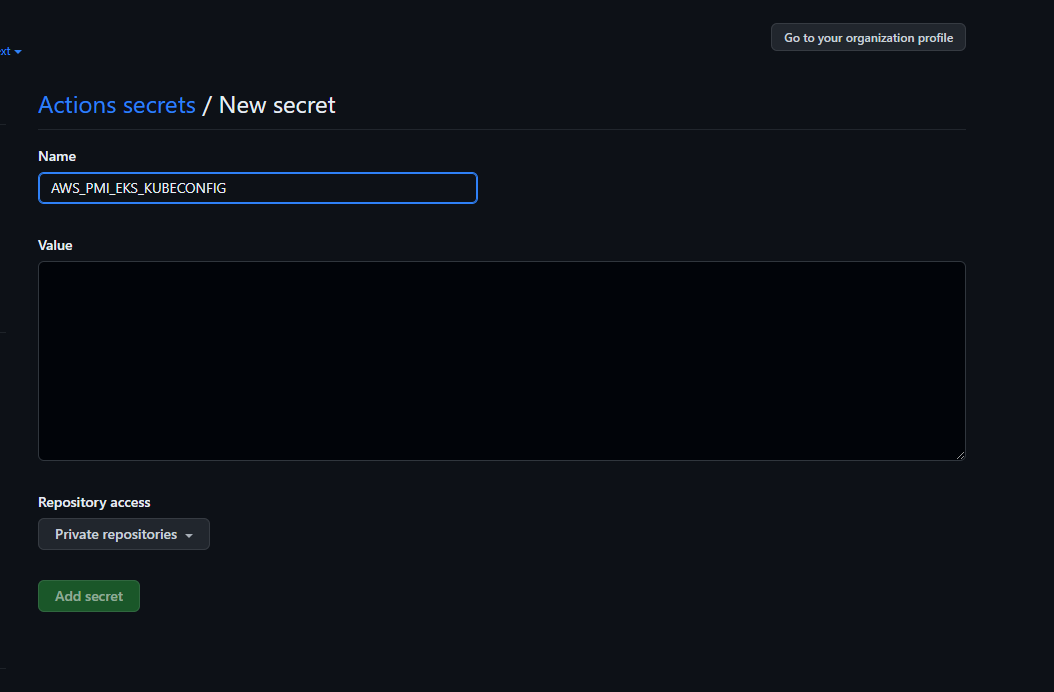
Task: Click the slash separator in the breadcrumb
Action: (207, 105)
